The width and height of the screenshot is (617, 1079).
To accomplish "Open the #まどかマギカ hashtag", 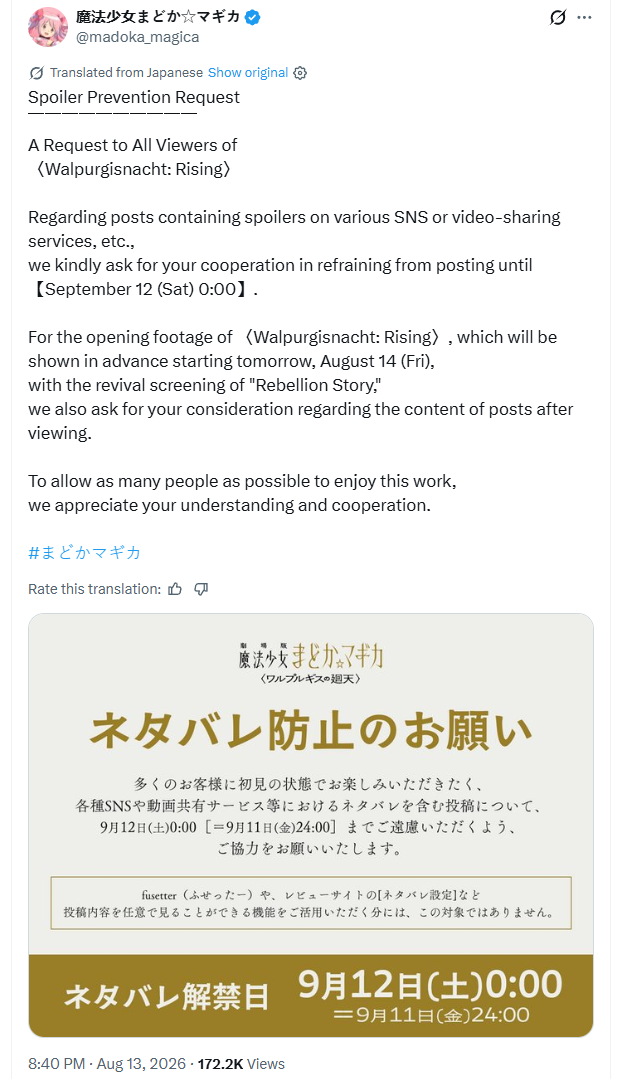I will click(x=85, y=553).
